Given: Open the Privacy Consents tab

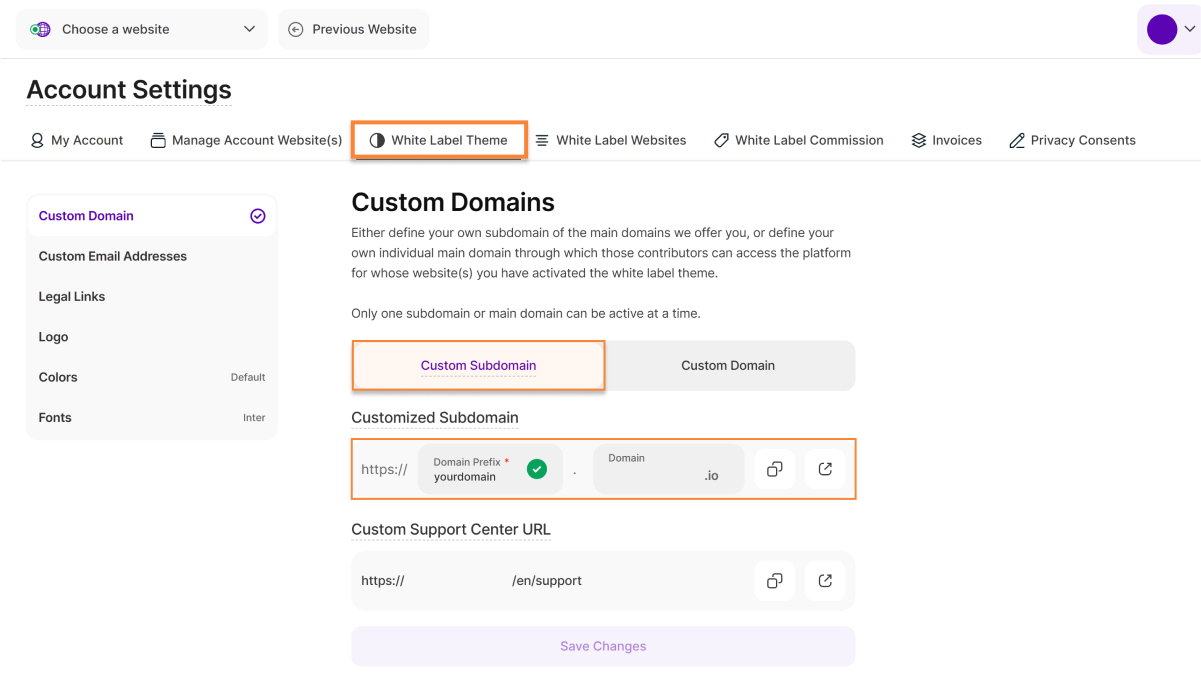Looking at the screenshot, I should (1072, 140).
